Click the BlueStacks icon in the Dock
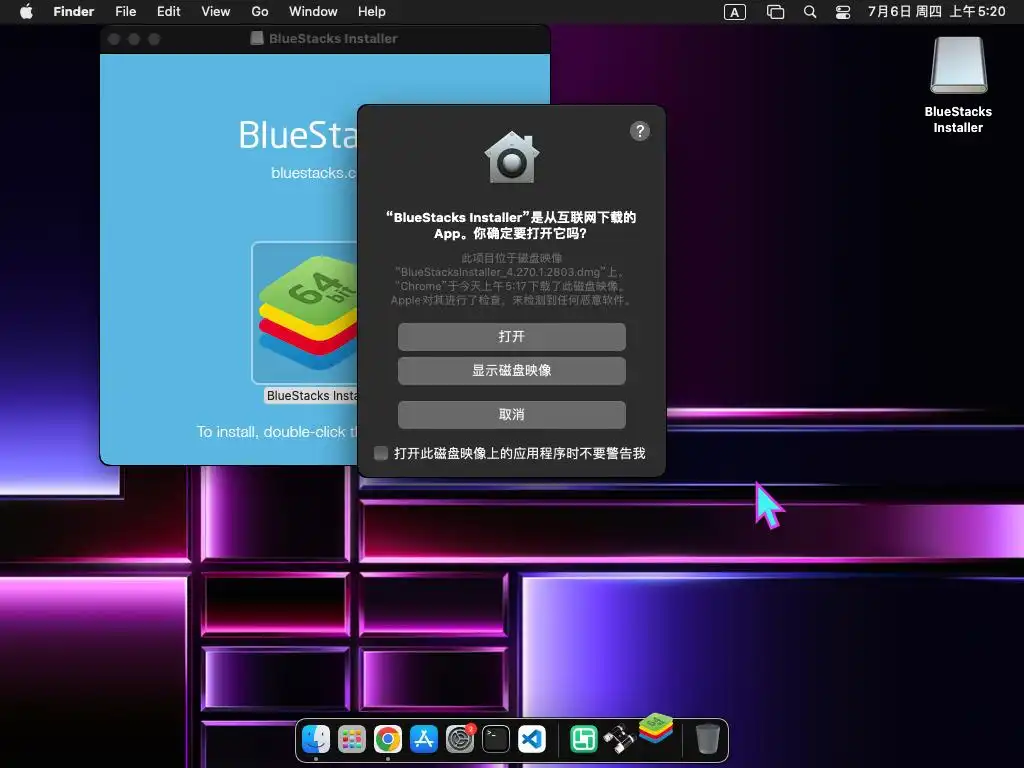 pos(656,729)
